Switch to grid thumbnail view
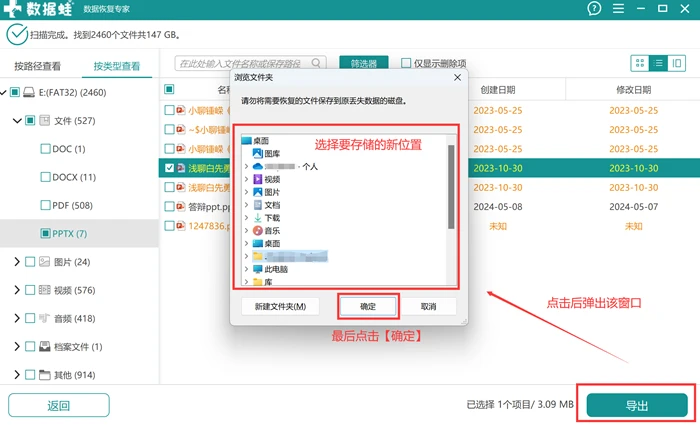 (640, 63)
